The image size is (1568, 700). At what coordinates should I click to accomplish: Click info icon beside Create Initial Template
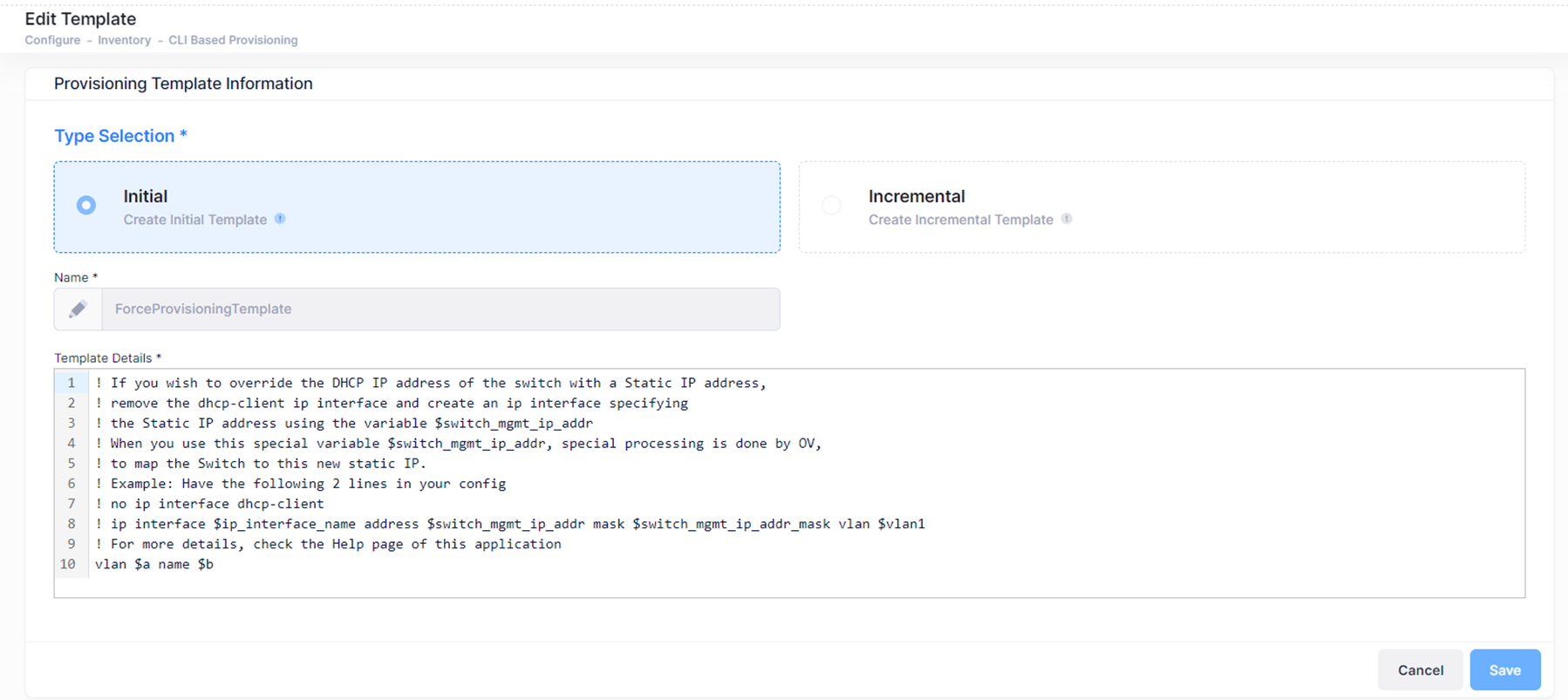pyautogui.click(x=280, y=219)
